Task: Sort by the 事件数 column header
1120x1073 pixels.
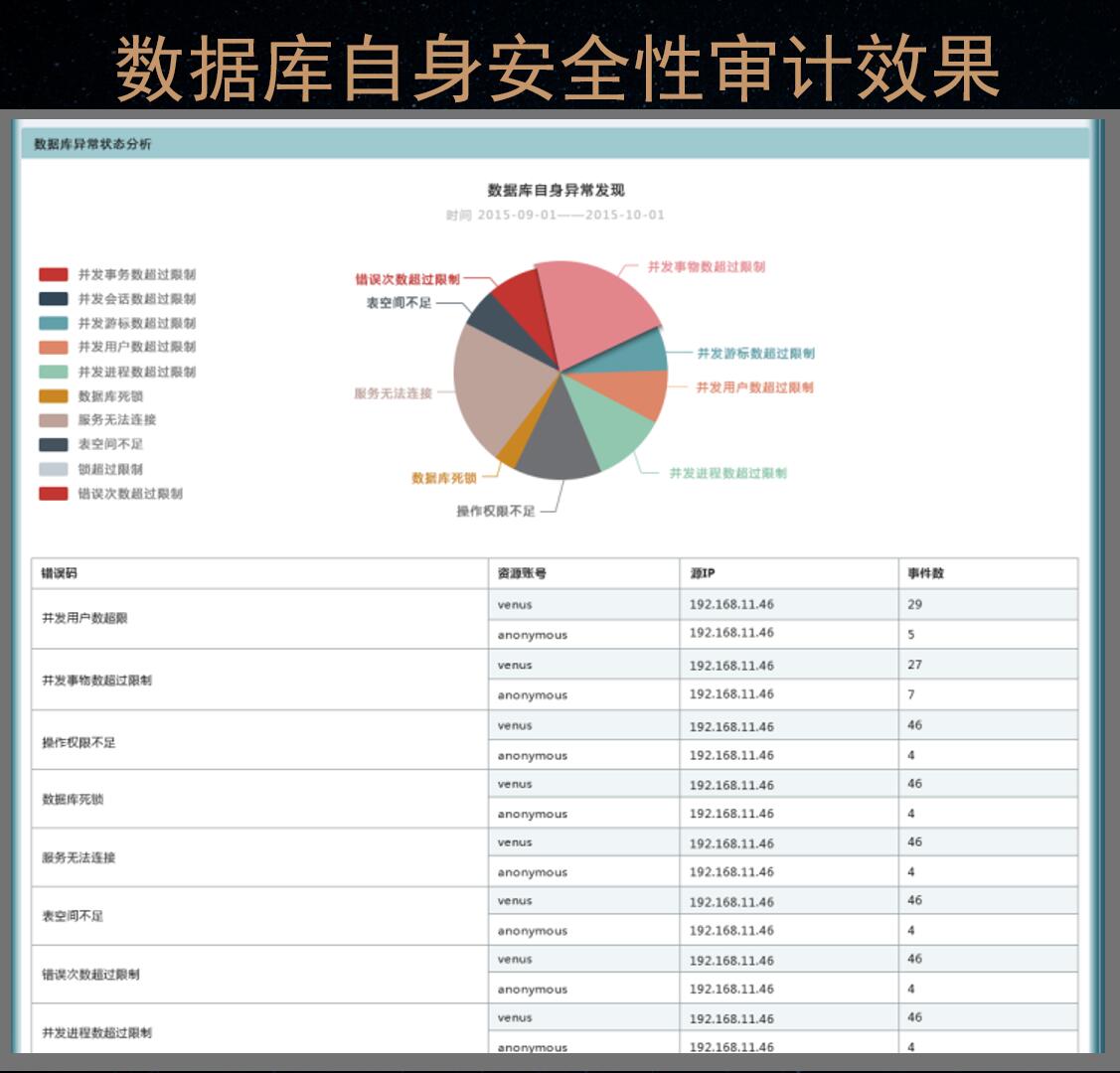Action: point(925,573)
